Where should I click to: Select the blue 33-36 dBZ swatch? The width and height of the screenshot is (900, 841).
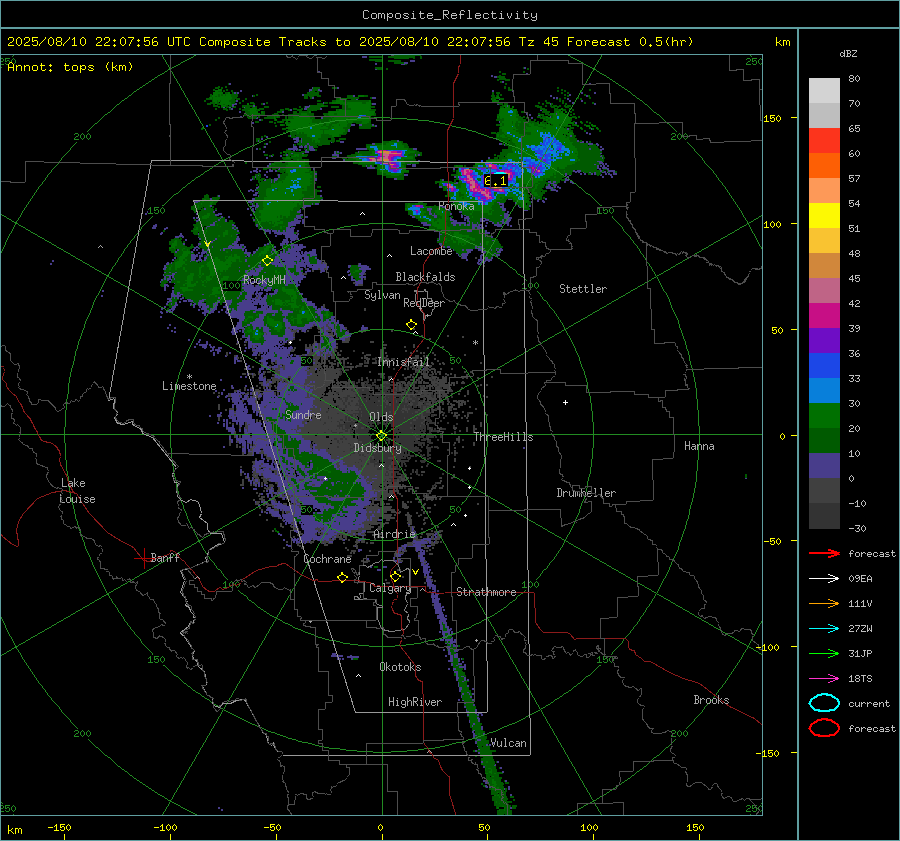point(824,366)
